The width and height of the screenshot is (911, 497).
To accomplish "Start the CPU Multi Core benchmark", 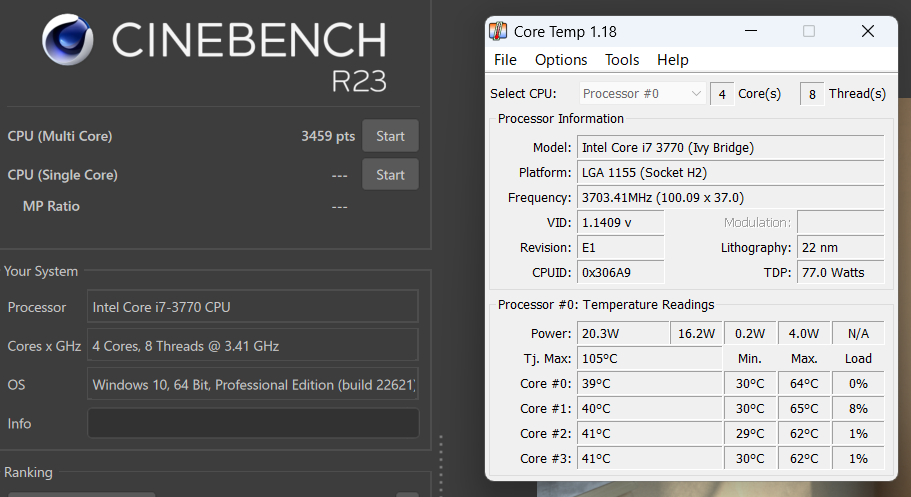I will pyautogui.click(x=390, y=136).
